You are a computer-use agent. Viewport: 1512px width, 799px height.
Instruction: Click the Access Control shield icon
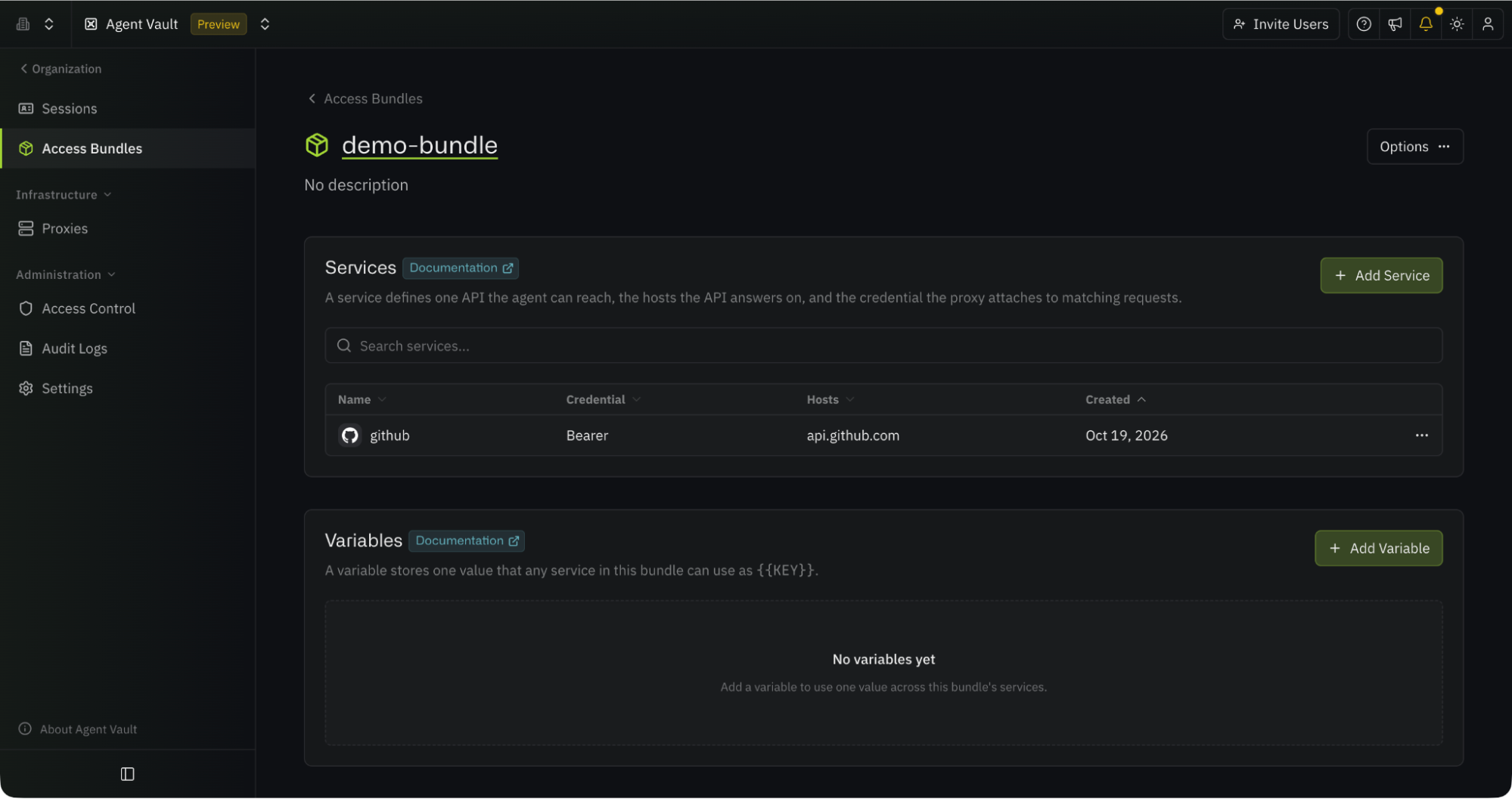[x=26, y=308]
